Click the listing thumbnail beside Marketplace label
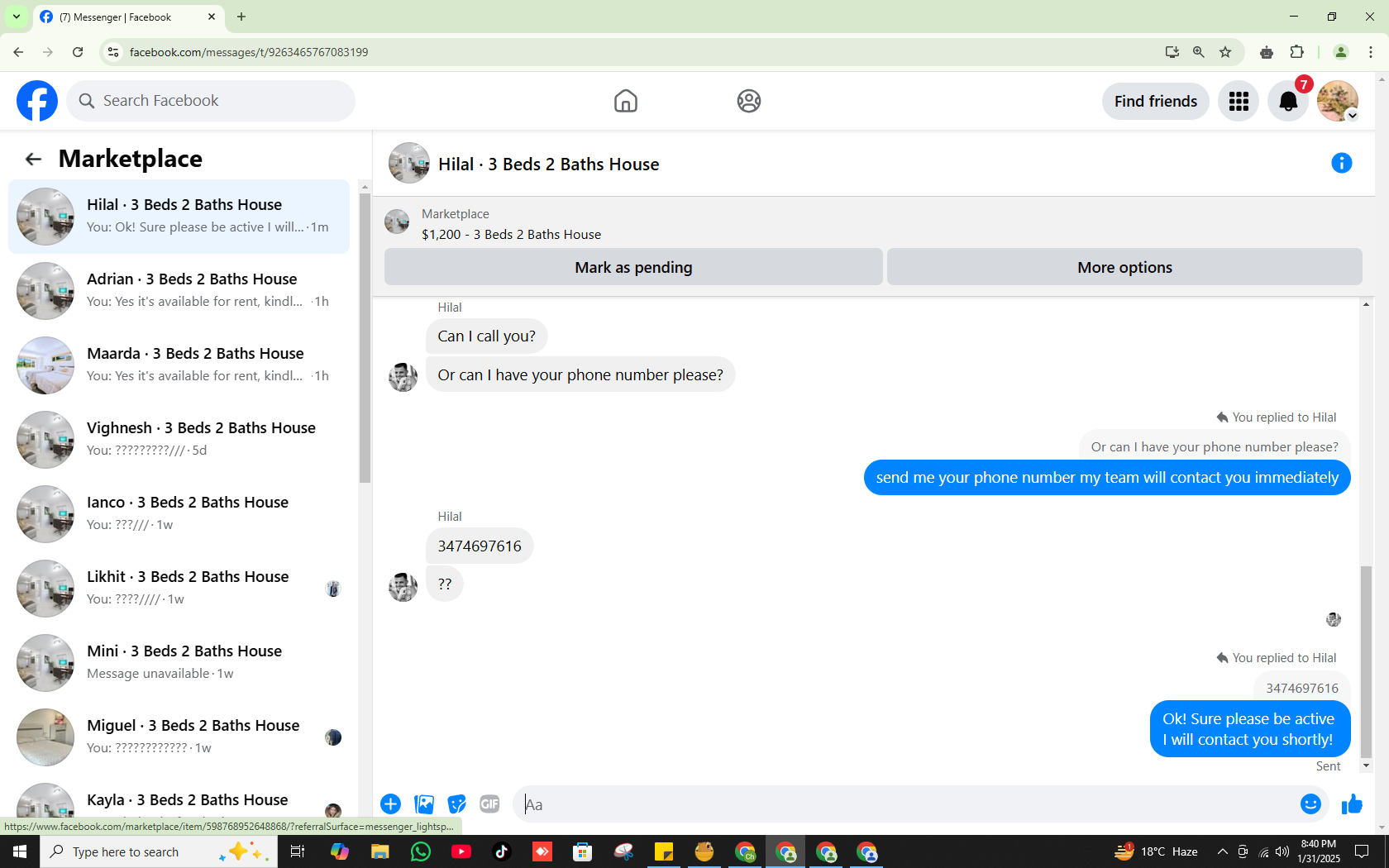The image size is (1389, 868). [x=397, y=222]
